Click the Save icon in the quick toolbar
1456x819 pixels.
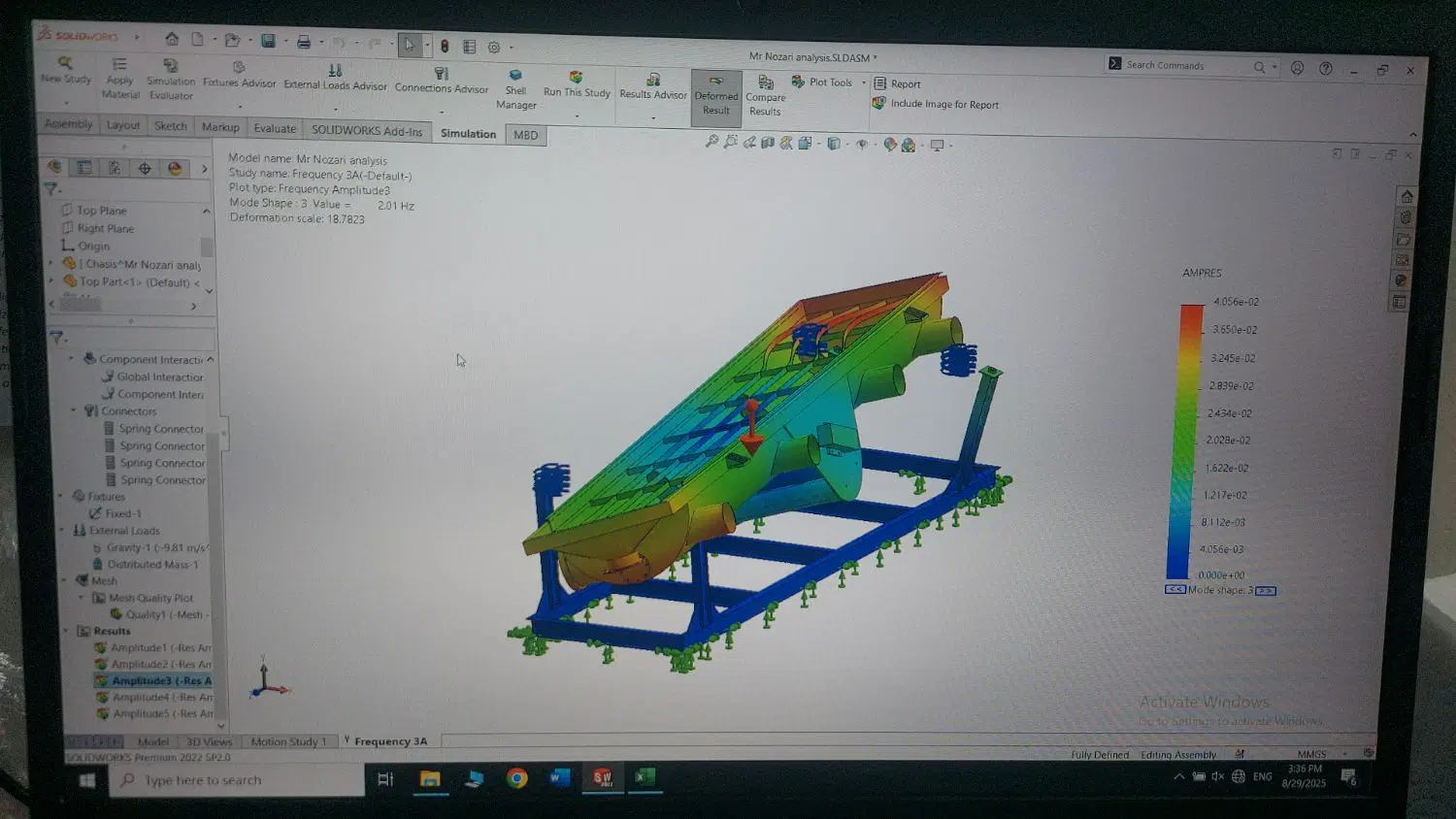click(269, 41)
